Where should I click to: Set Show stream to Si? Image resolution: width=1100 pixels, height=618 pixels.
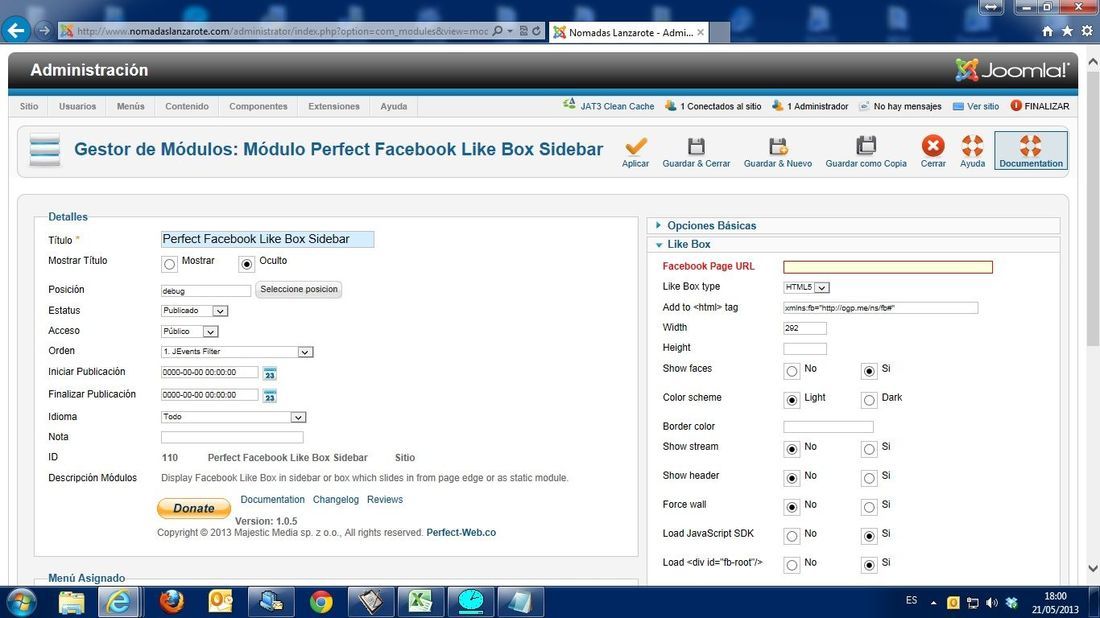click(x=869, y=449)
